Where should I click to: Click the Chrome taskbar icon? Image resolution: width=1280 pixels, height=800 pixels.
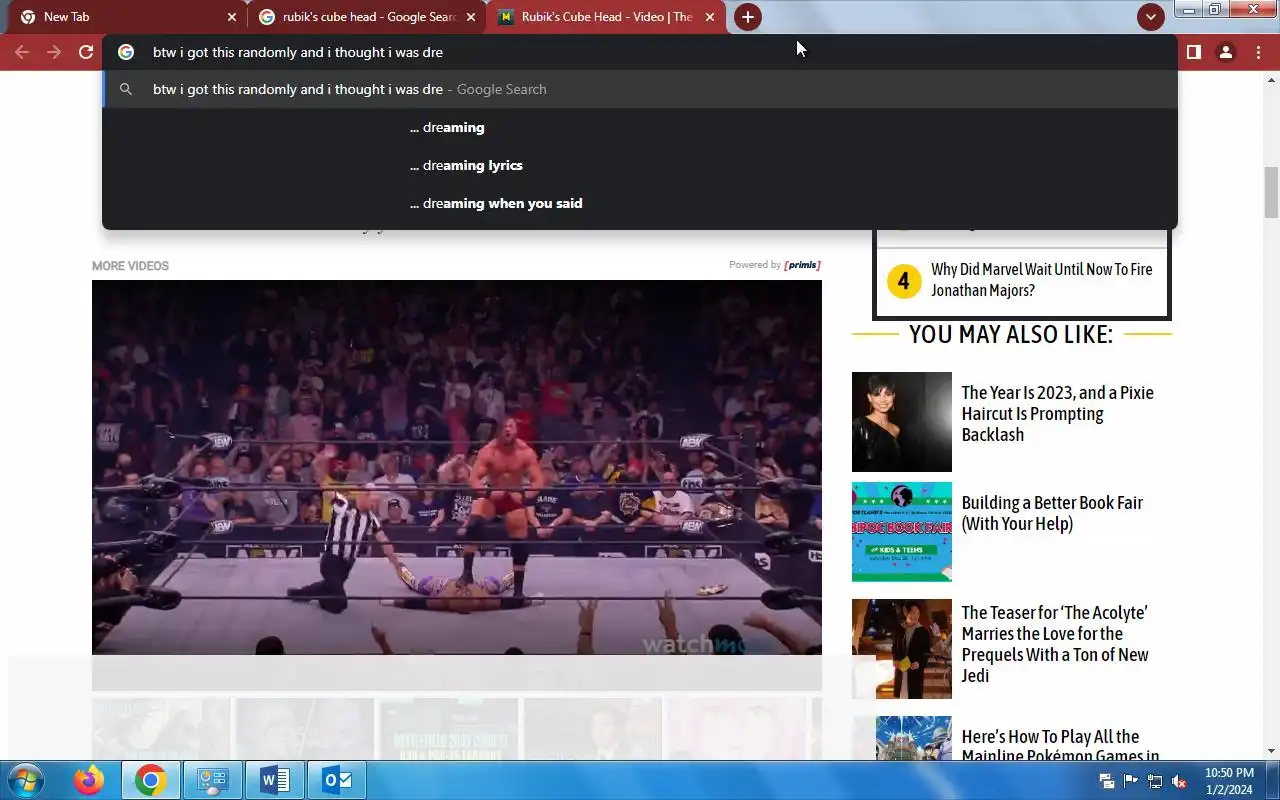(151, 780)
